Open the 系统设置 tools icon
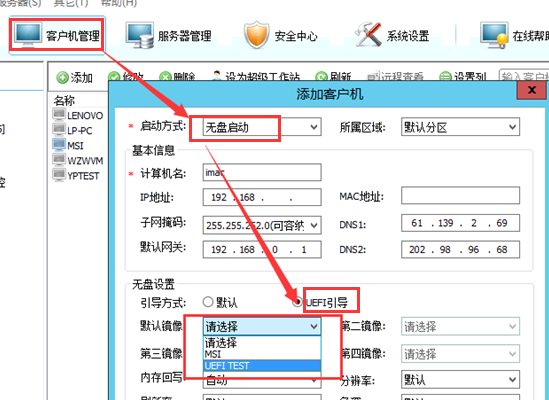This screenshot has width=549, height=400. (368, 34)
